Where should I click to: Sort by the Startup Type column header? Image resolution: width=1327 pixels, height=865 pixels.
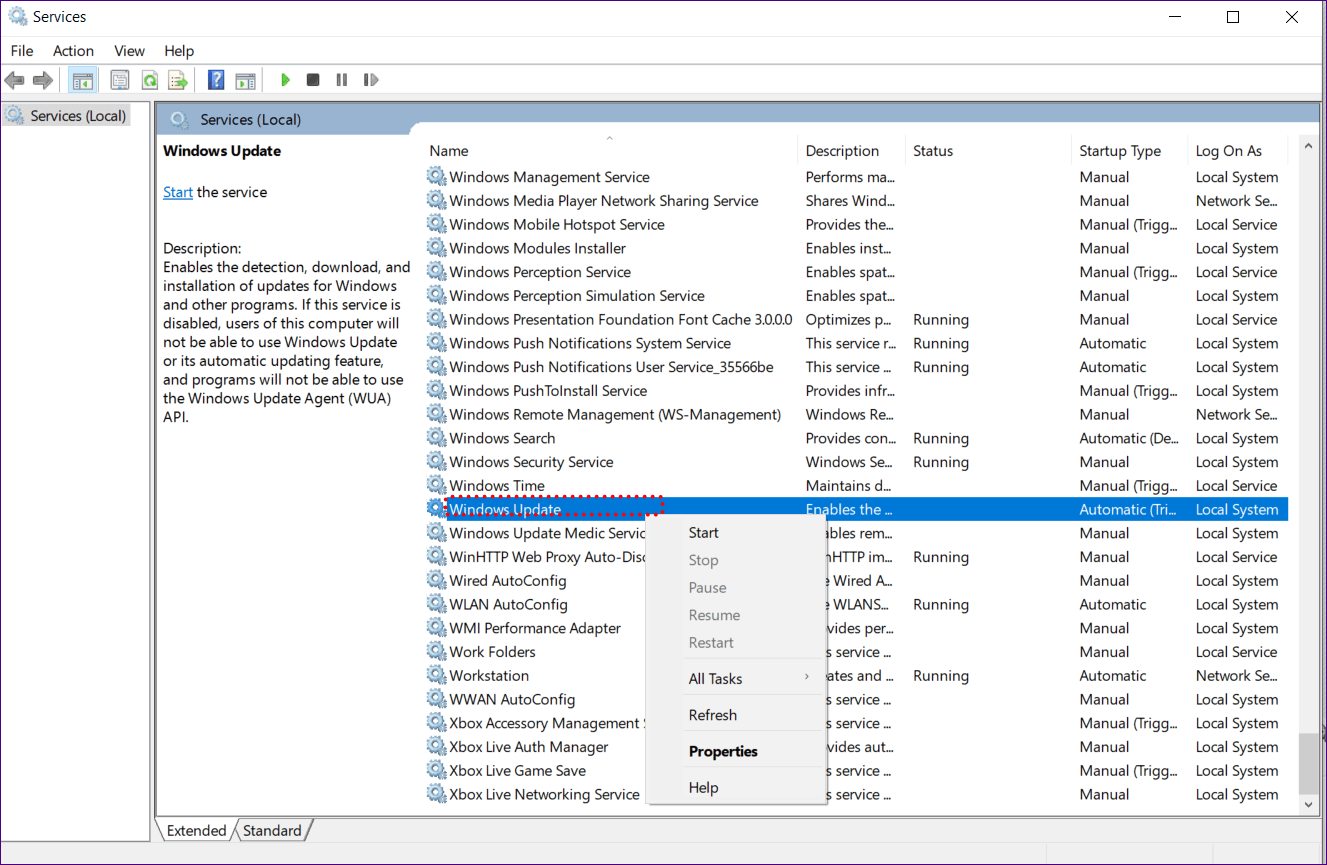point(1120,151)
